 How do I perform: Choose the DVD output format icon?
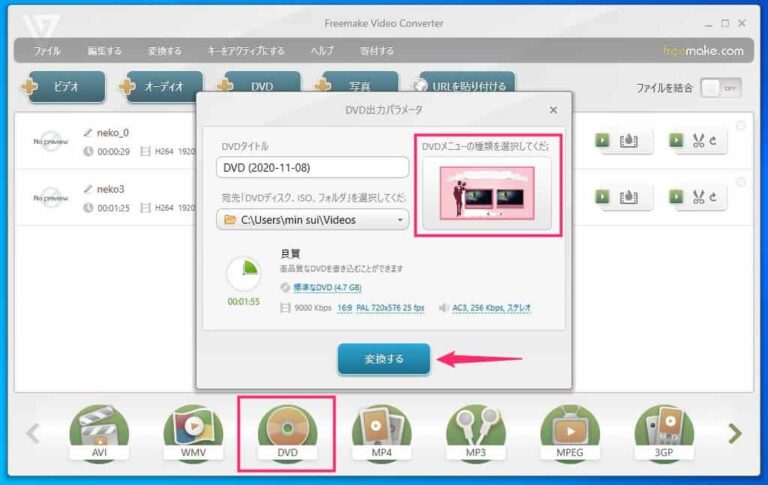pos(287,432)
